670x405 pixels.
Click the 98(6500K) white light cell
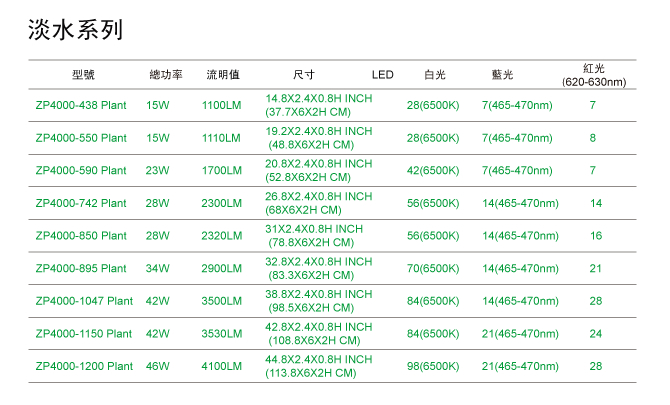coord(433,366)
